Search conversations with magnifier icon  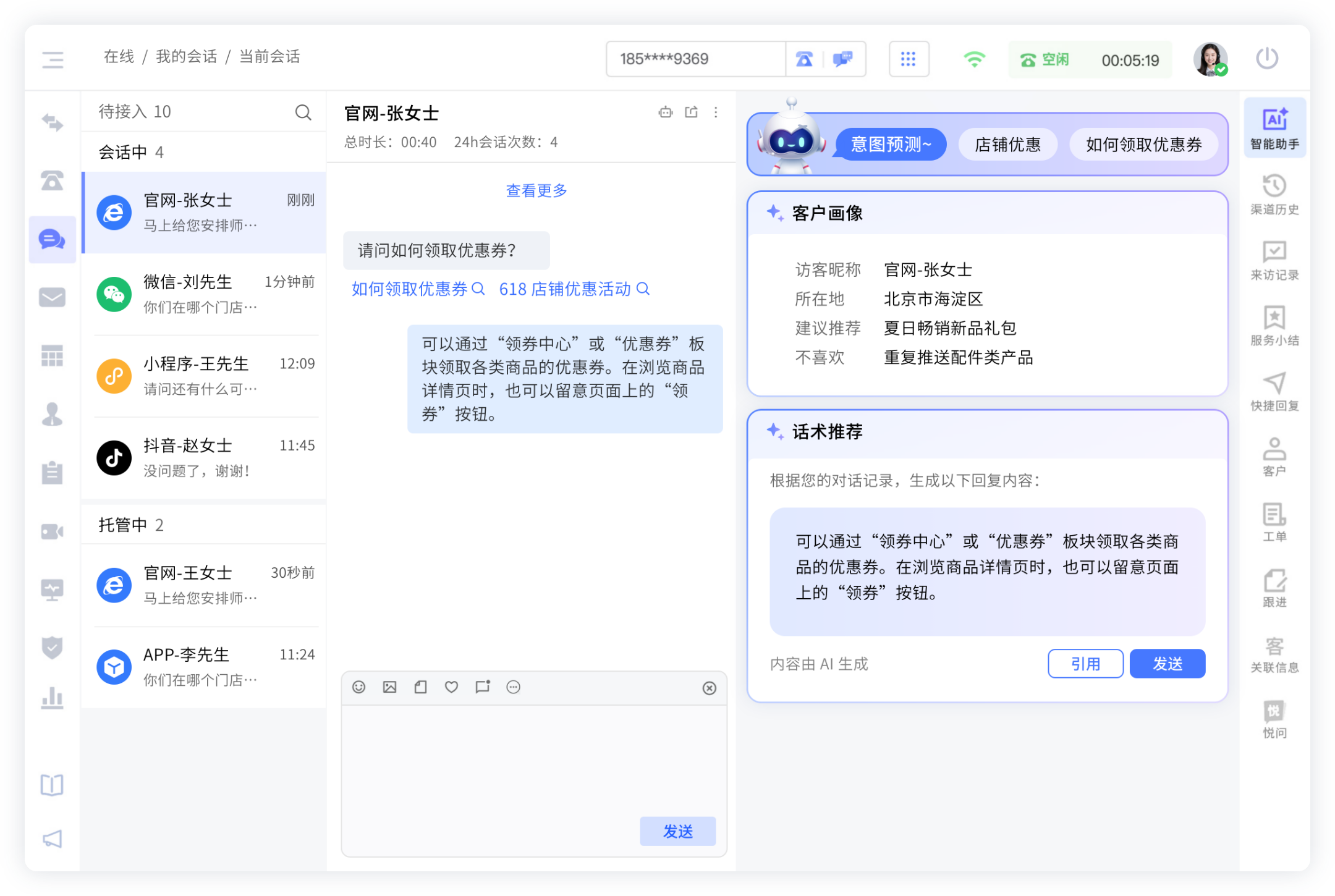pyautogui.click(x=303, y=112)
